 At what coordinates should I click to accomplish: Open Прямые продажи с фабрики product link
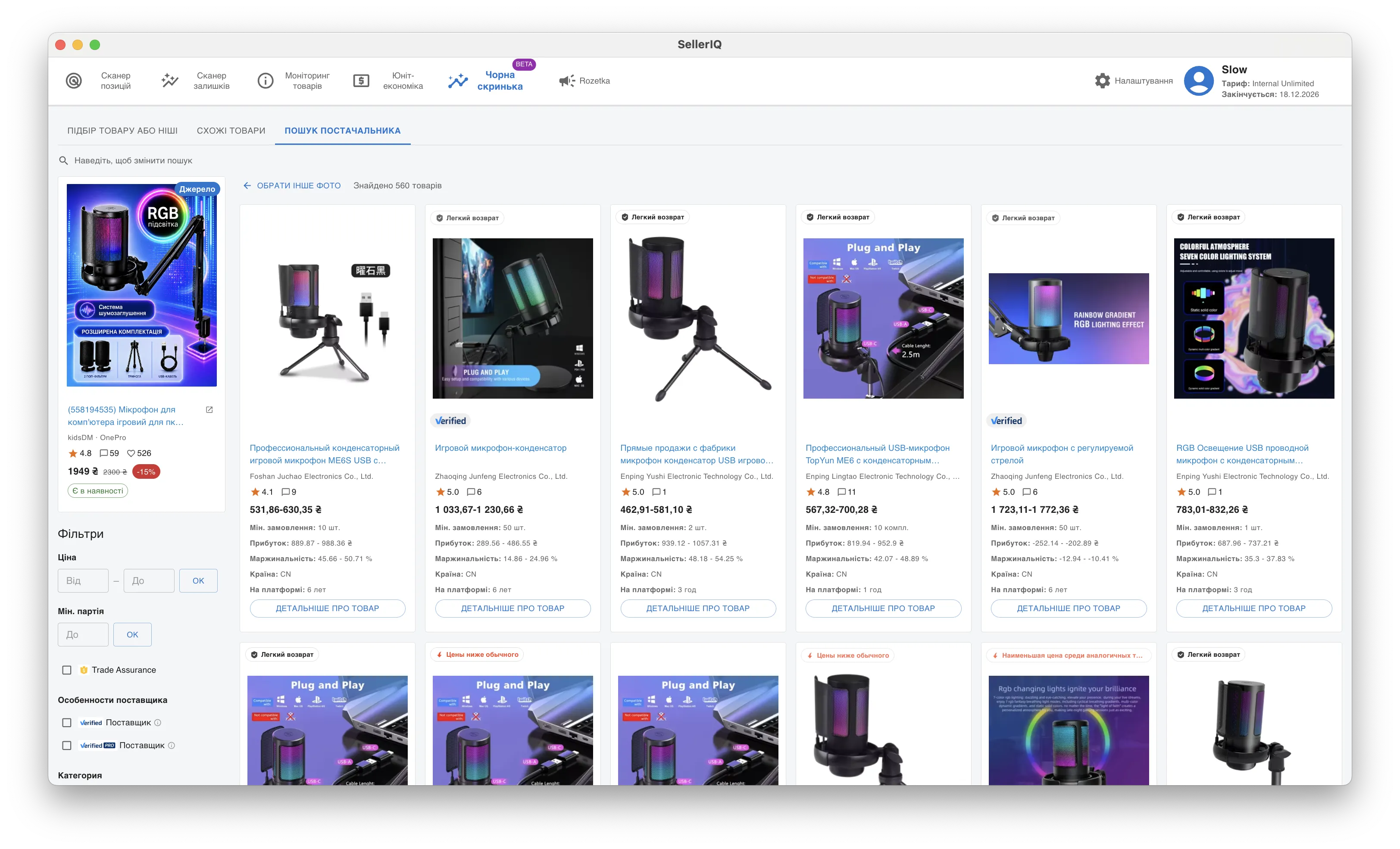click(697, 455)
